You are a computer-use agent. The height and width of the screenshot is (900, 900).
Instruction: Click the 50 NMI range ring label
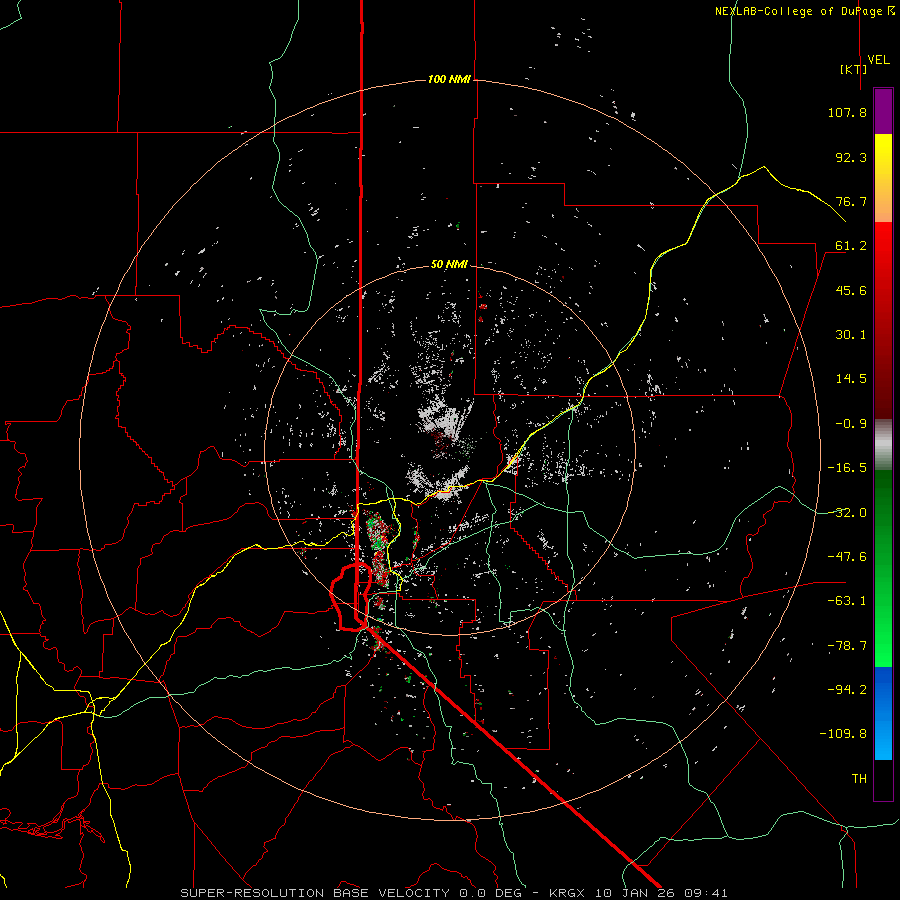pyautogui.click(x=449, y=264)
